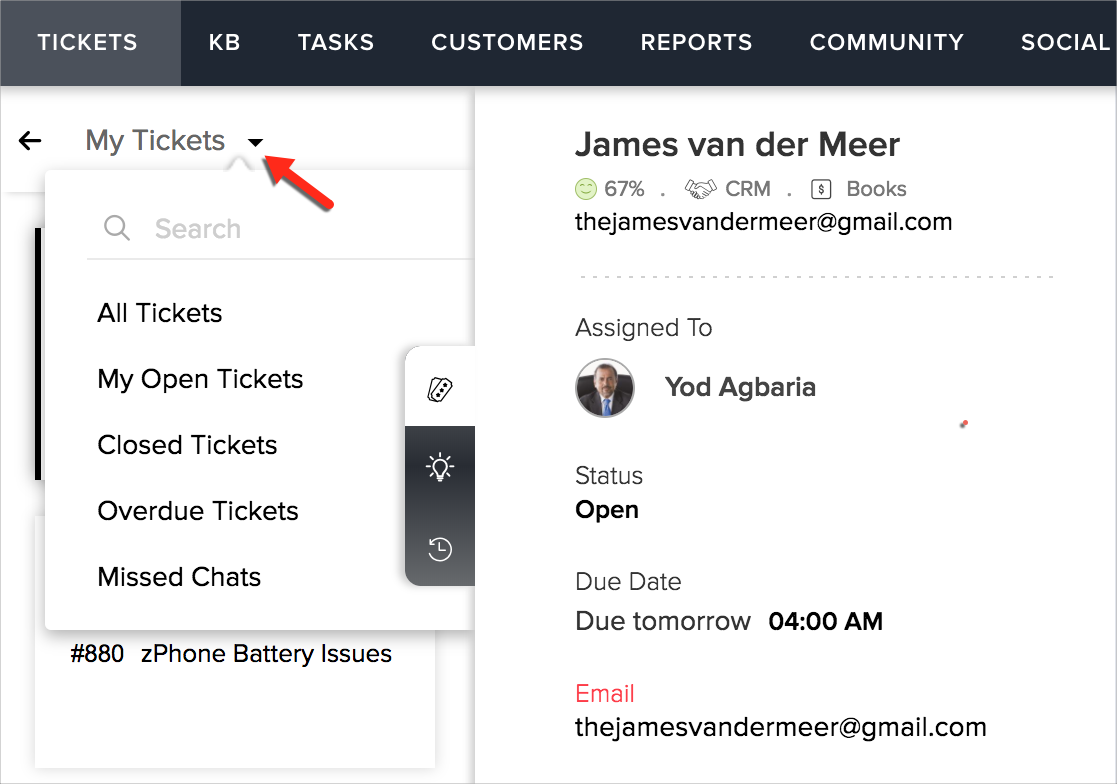Click the CRM handshake icon
1117x784 pixels.
(700, 189)
